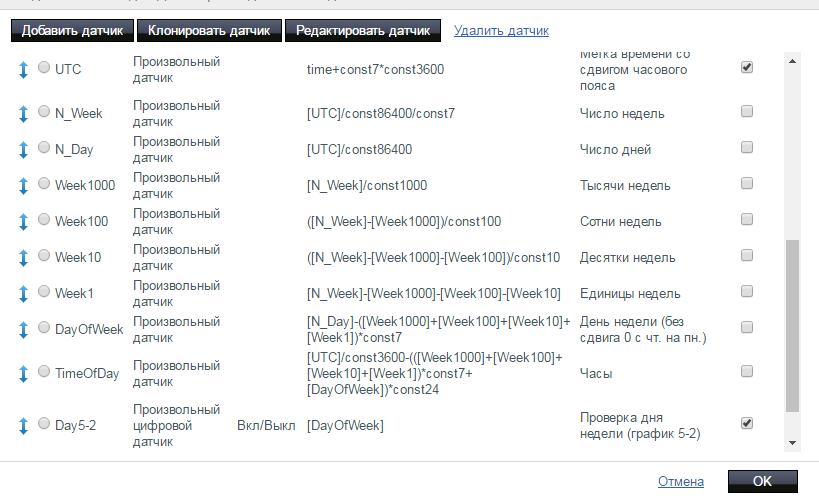Viewport: 819px width, 502px height.
Task: Open Редактировать датчик editor
Action: [x=363, y=31]
